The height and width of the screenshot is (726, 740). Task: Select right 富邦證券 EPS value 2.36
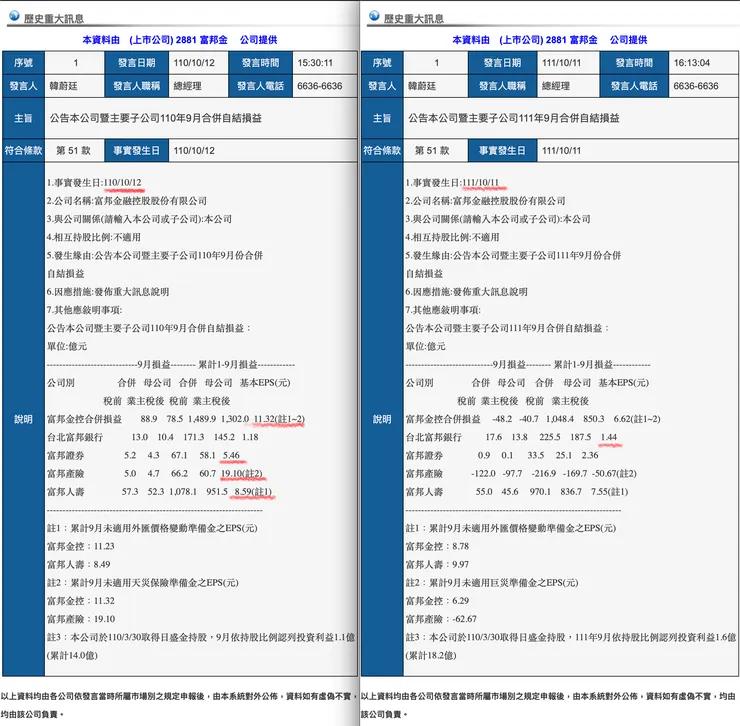590,455
